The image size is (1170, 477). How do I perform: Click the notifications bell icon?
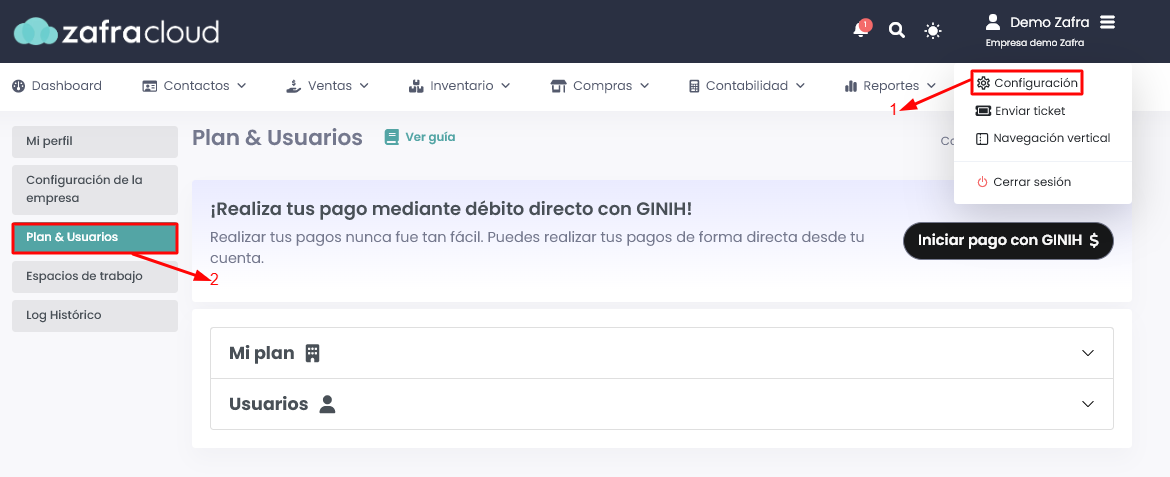[x=860, y=30]
